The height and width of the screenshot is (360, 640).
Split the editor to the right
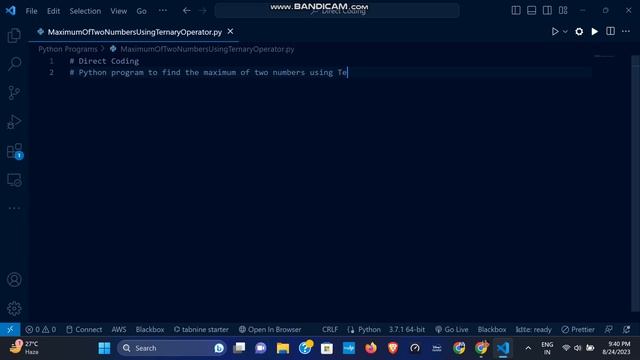pos(610,31)
